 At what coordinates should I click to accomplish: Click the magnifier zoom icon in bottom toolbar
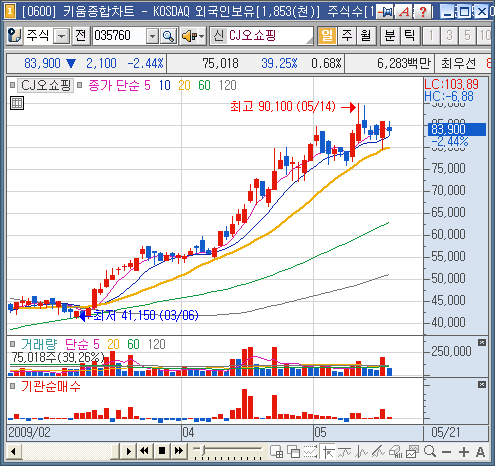tap(430, 452)
